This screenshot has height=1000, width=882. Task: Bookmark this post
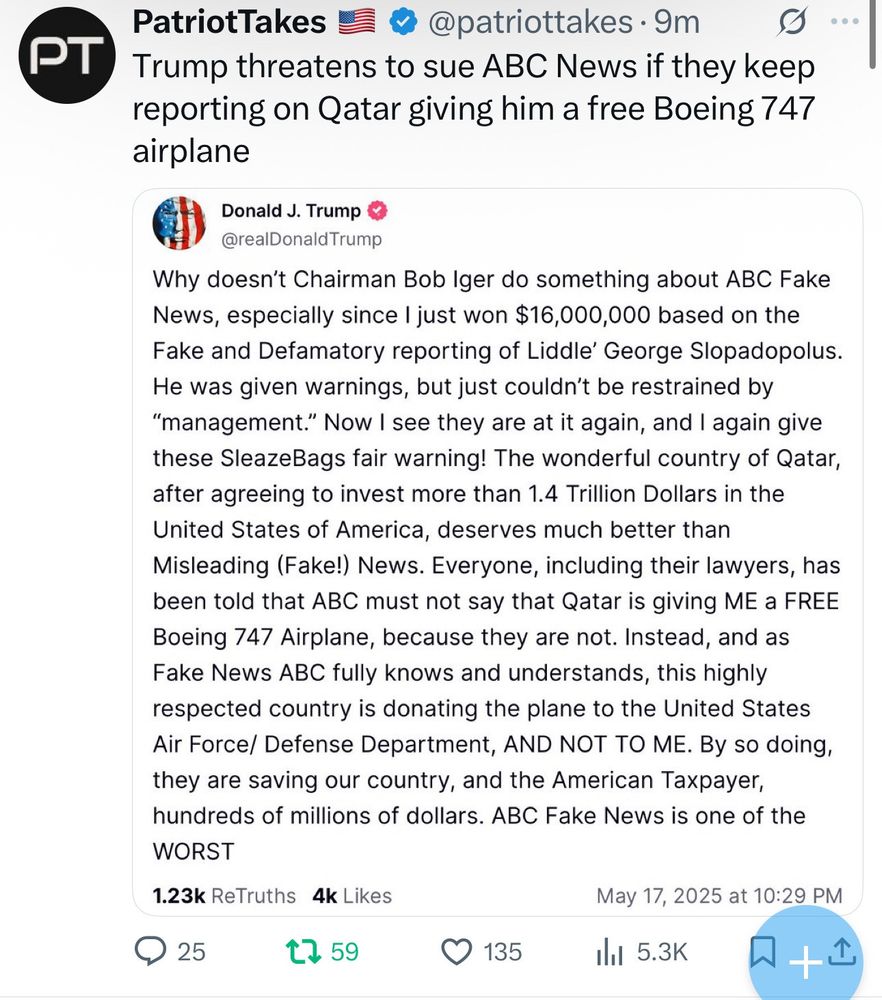[x=762, y=952]
